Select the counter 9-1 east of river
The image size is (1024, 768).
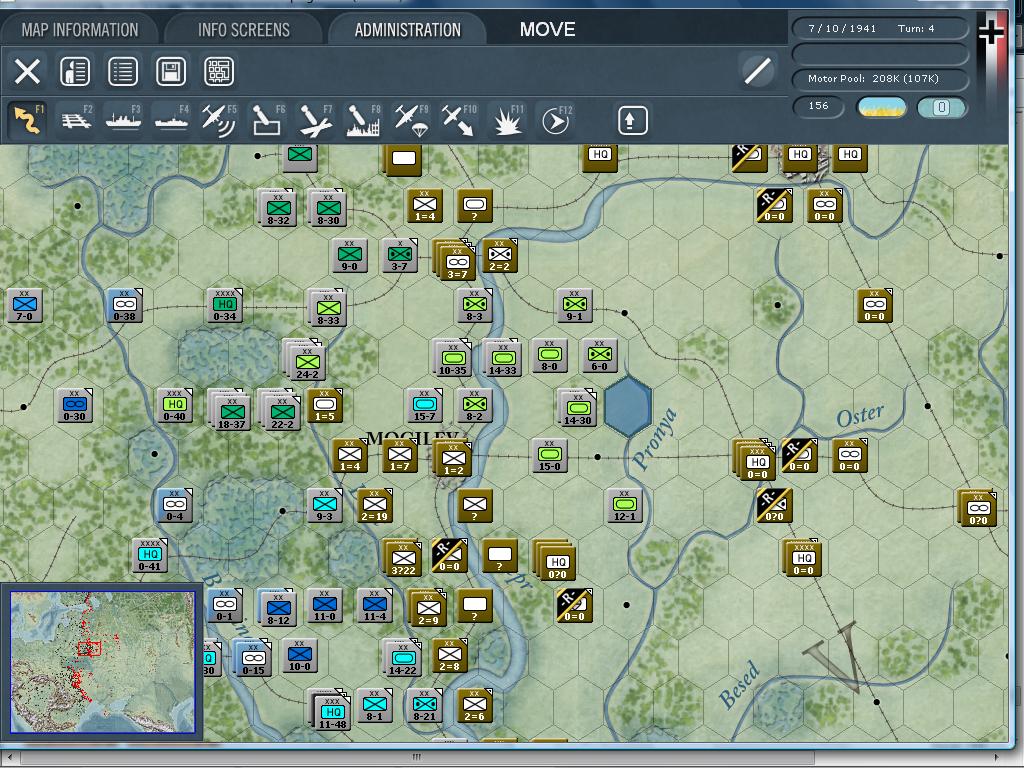coord(575,305)
